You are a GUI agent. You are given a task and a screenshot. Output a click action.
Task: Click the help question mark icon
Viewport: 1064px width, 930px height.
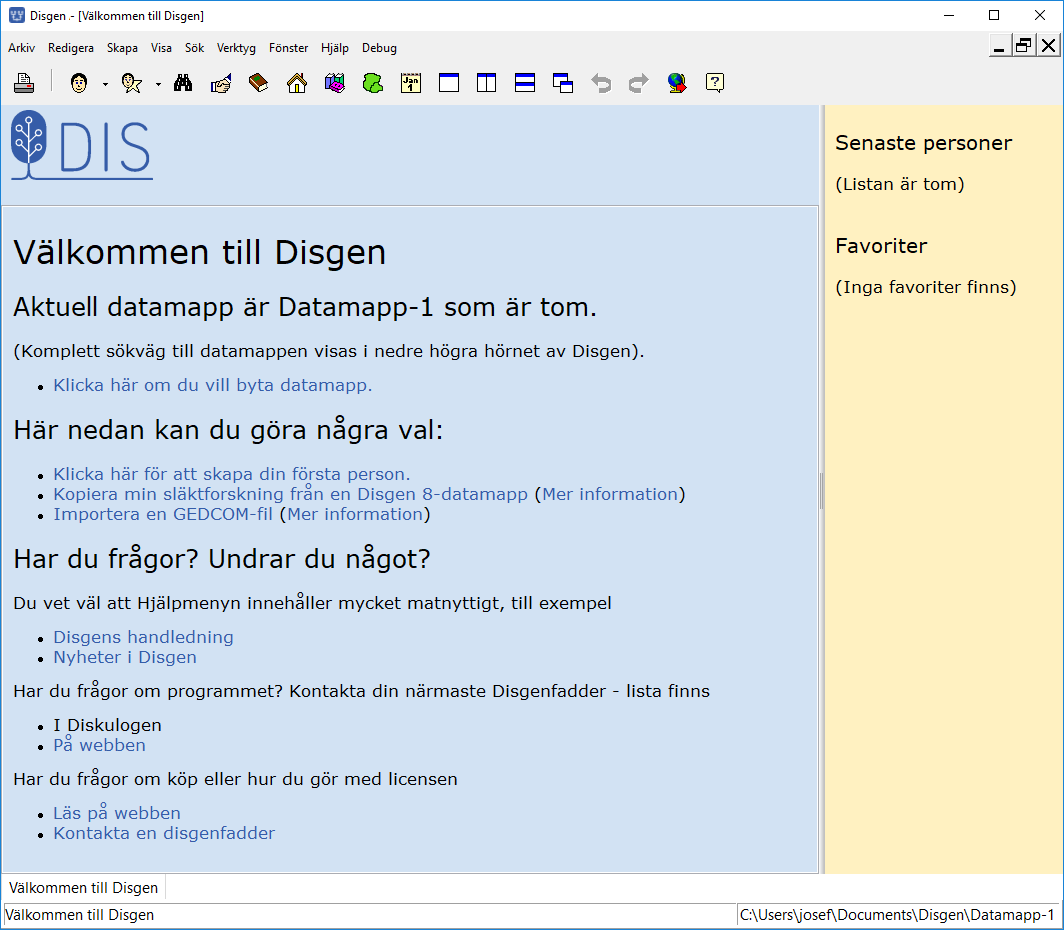click(x=715, y=83)
